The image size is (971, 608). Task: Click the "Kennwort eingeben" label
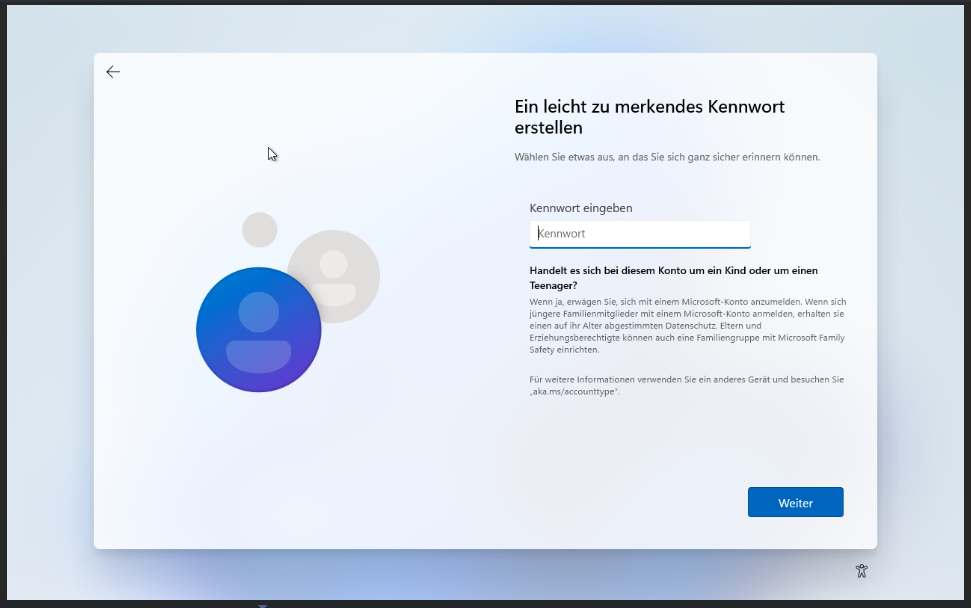click(x=581, y=208)
